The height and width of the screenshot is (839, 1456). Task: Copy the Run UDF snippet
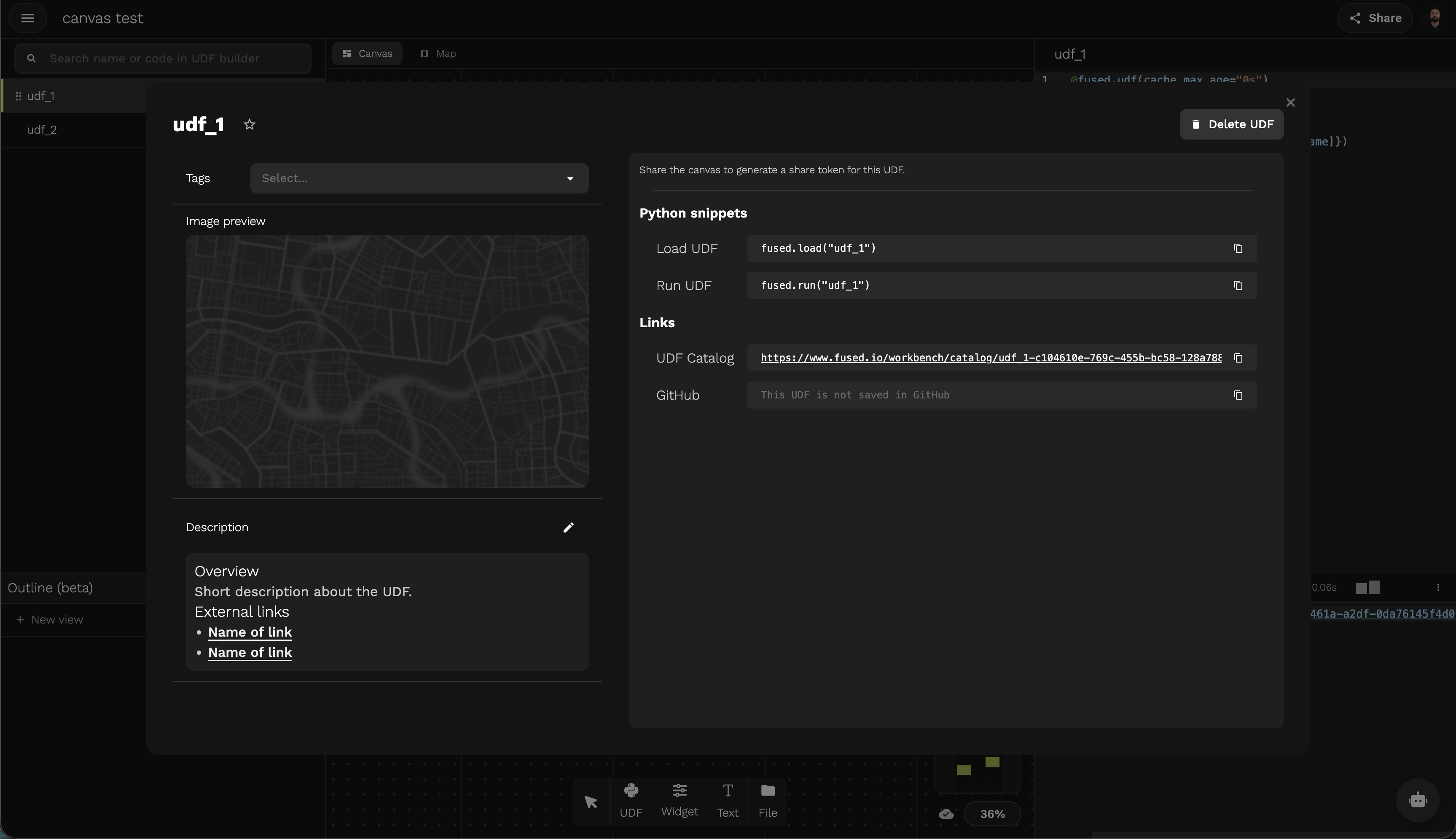[x=1238, y=286]
